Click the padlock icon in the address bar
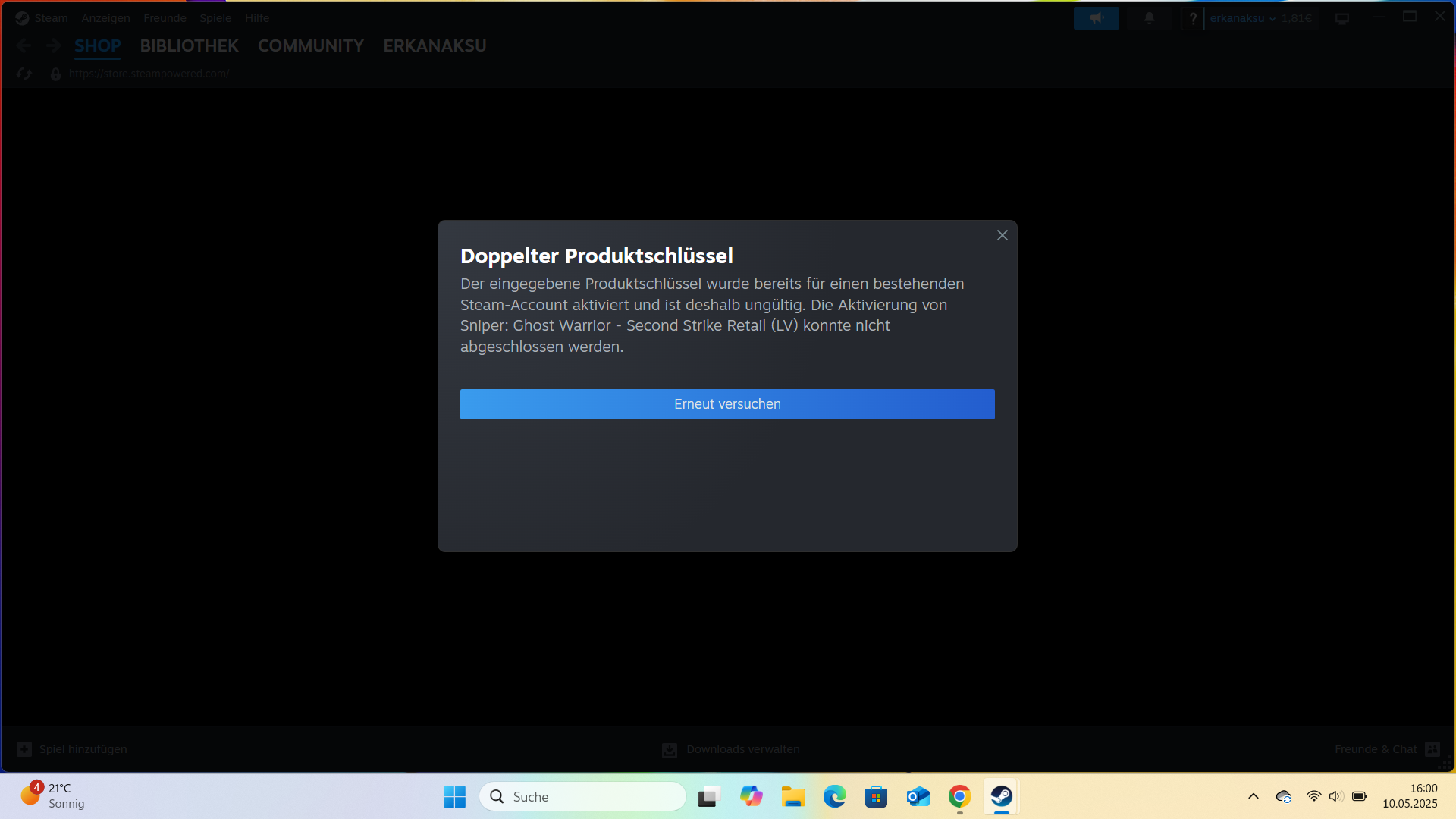Image resolution: width=1456 pixels, height=819 pixels. pyautogui.click(x=55, y=74)
